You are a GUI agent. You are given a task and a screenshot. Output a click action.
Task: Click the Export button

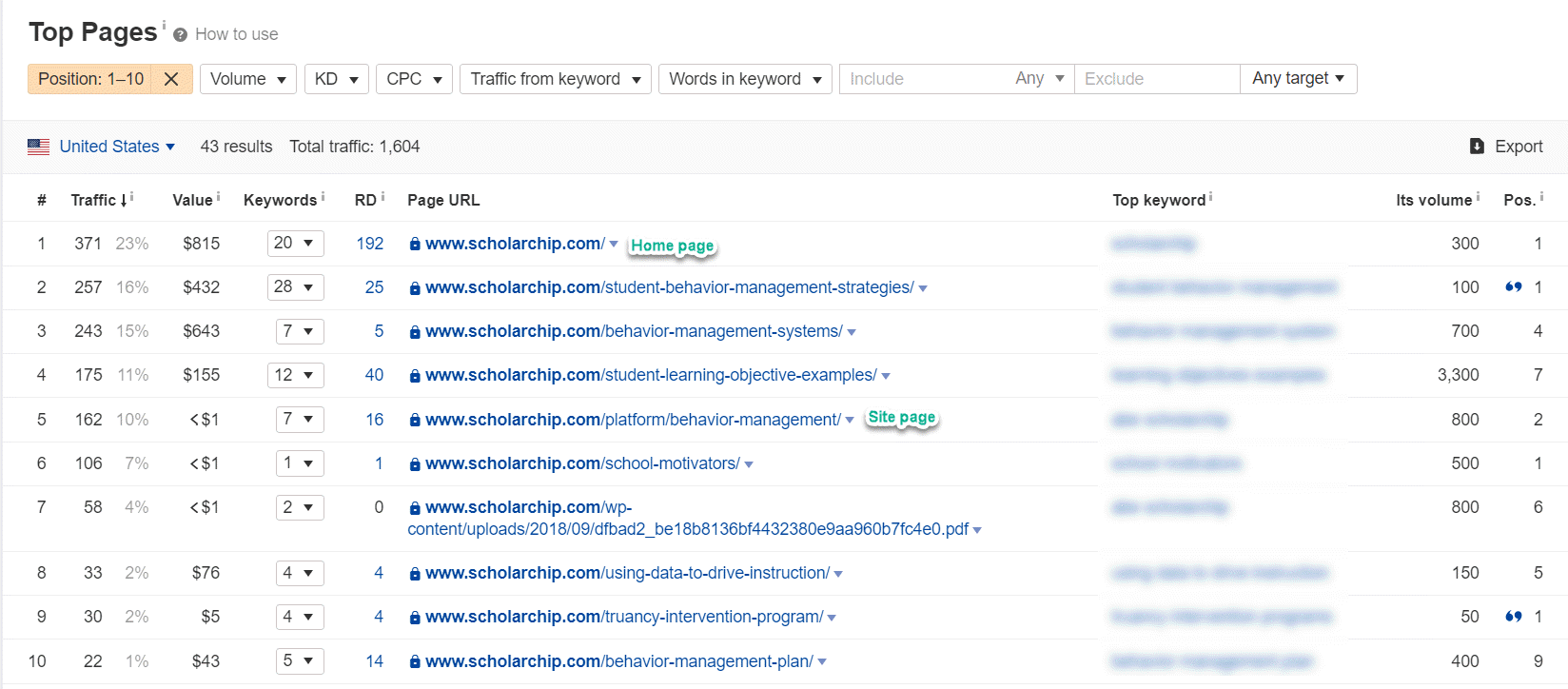(1506, 147)
